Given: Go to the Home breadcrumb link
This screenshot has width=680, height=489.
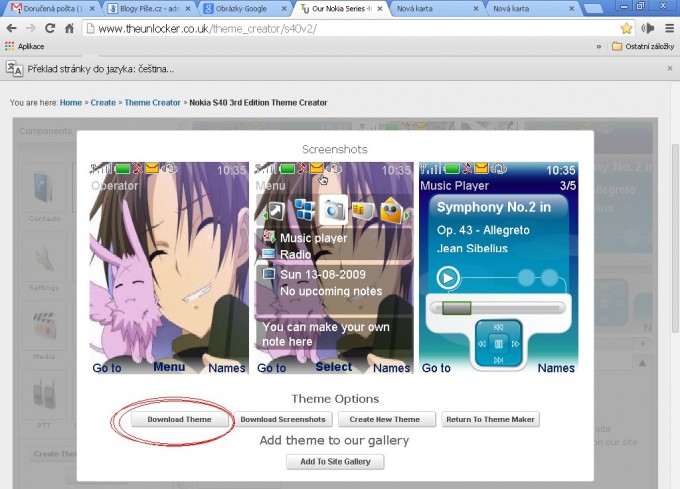Looking at the screenshot, I should click(x=71, y=103).
